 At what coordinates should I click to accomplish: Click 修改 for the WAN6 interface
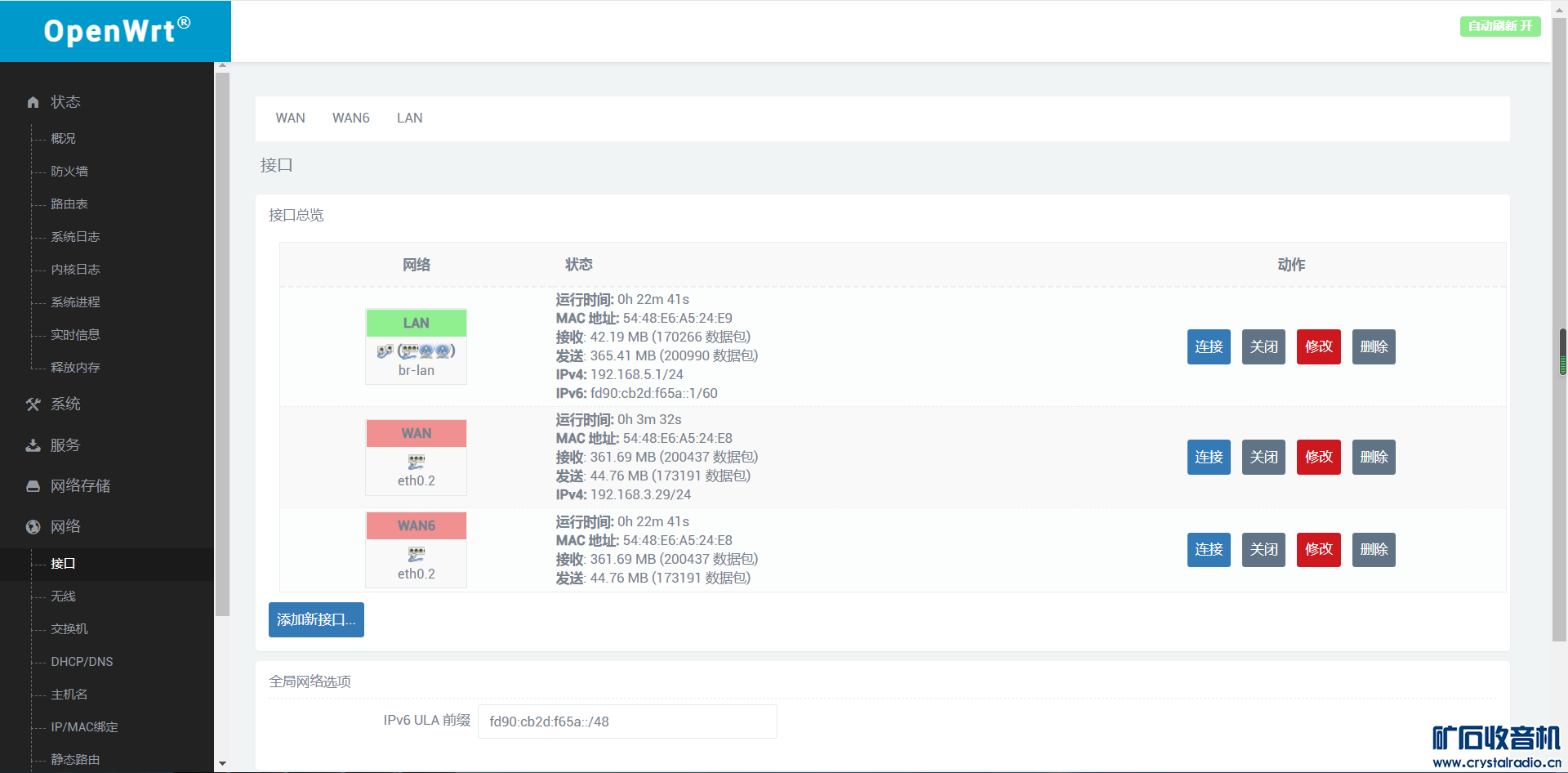coord(1319,549)
